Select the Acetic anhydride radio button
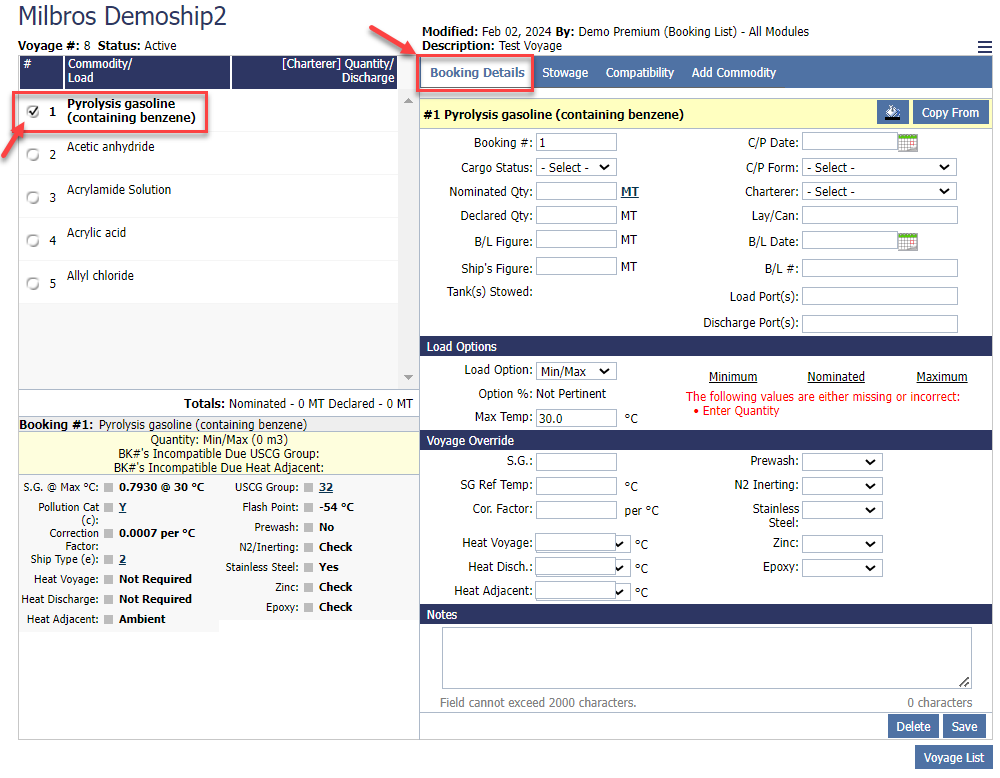This screenshot has width=1000, height=778. coord(33,155)
